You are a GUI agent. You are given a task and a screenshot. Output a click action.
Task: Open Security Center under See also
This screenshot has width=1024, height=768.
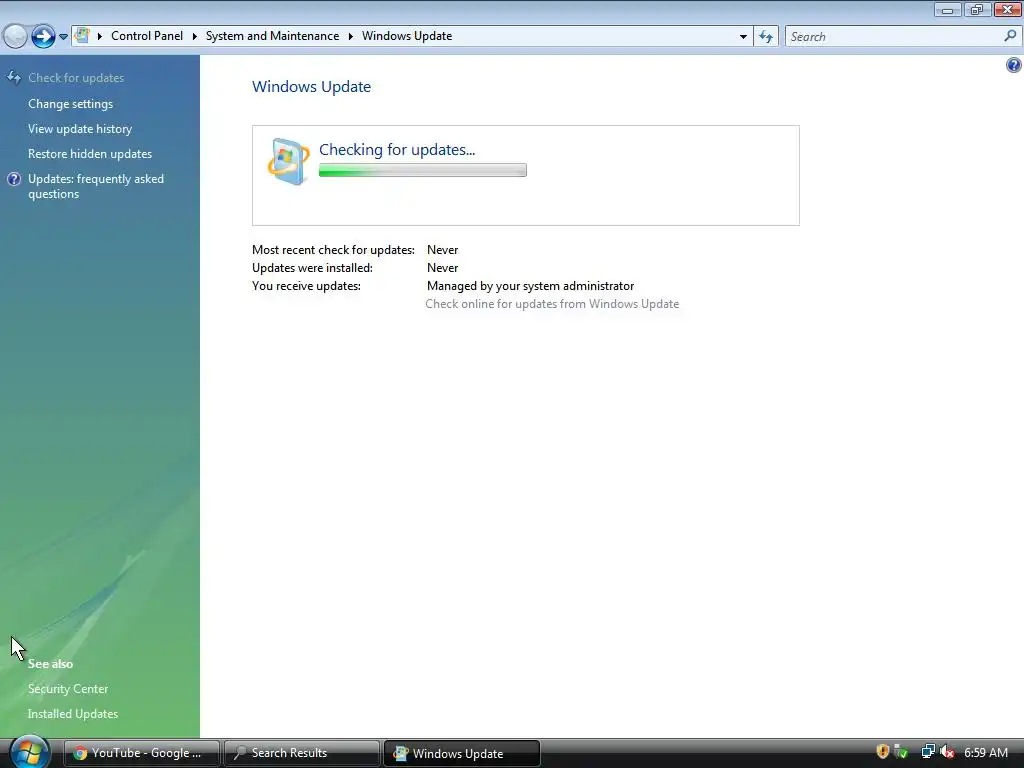68,689
